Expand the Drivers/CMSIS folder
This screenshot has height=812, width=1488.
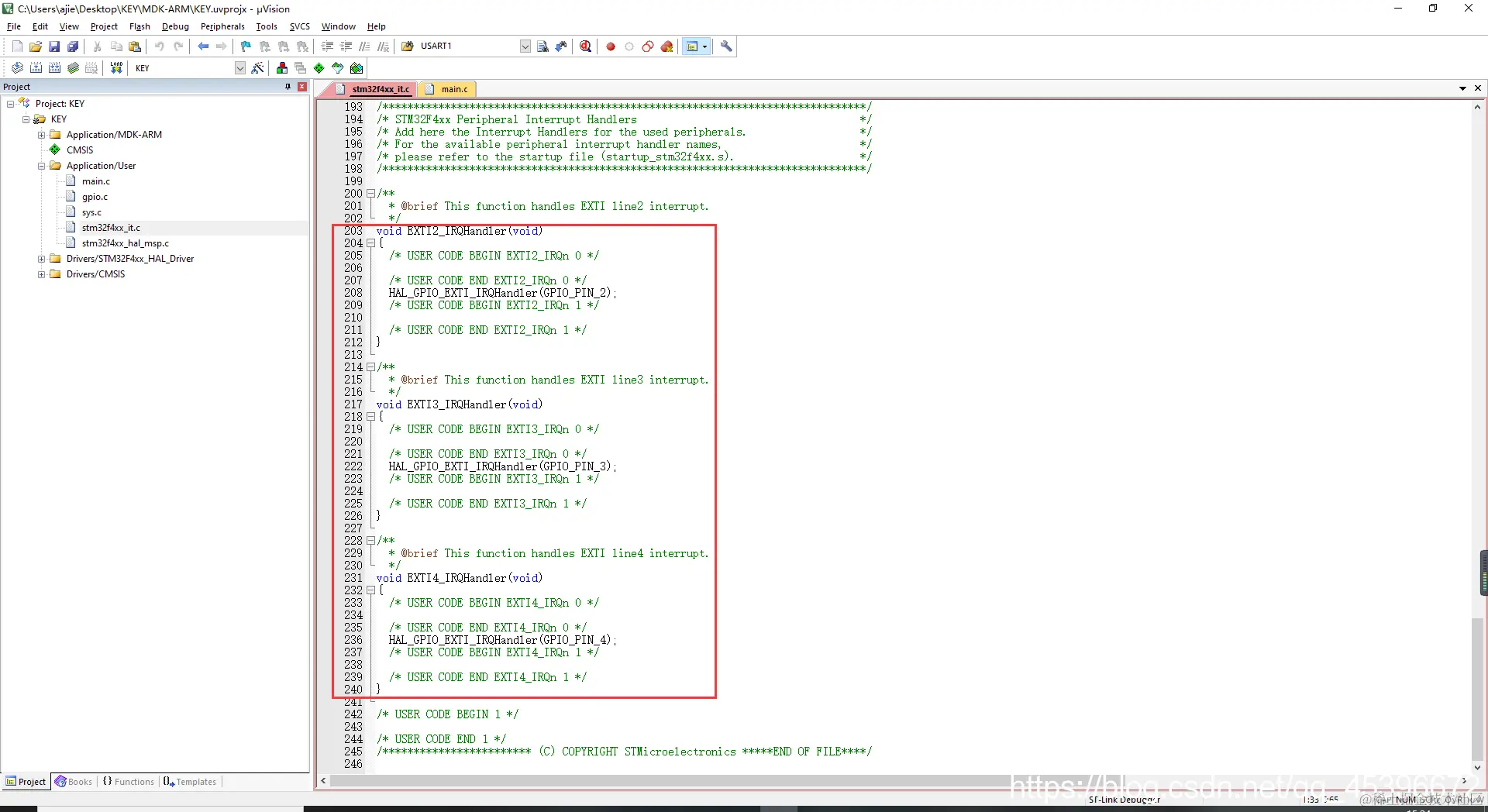pos(41,274)
